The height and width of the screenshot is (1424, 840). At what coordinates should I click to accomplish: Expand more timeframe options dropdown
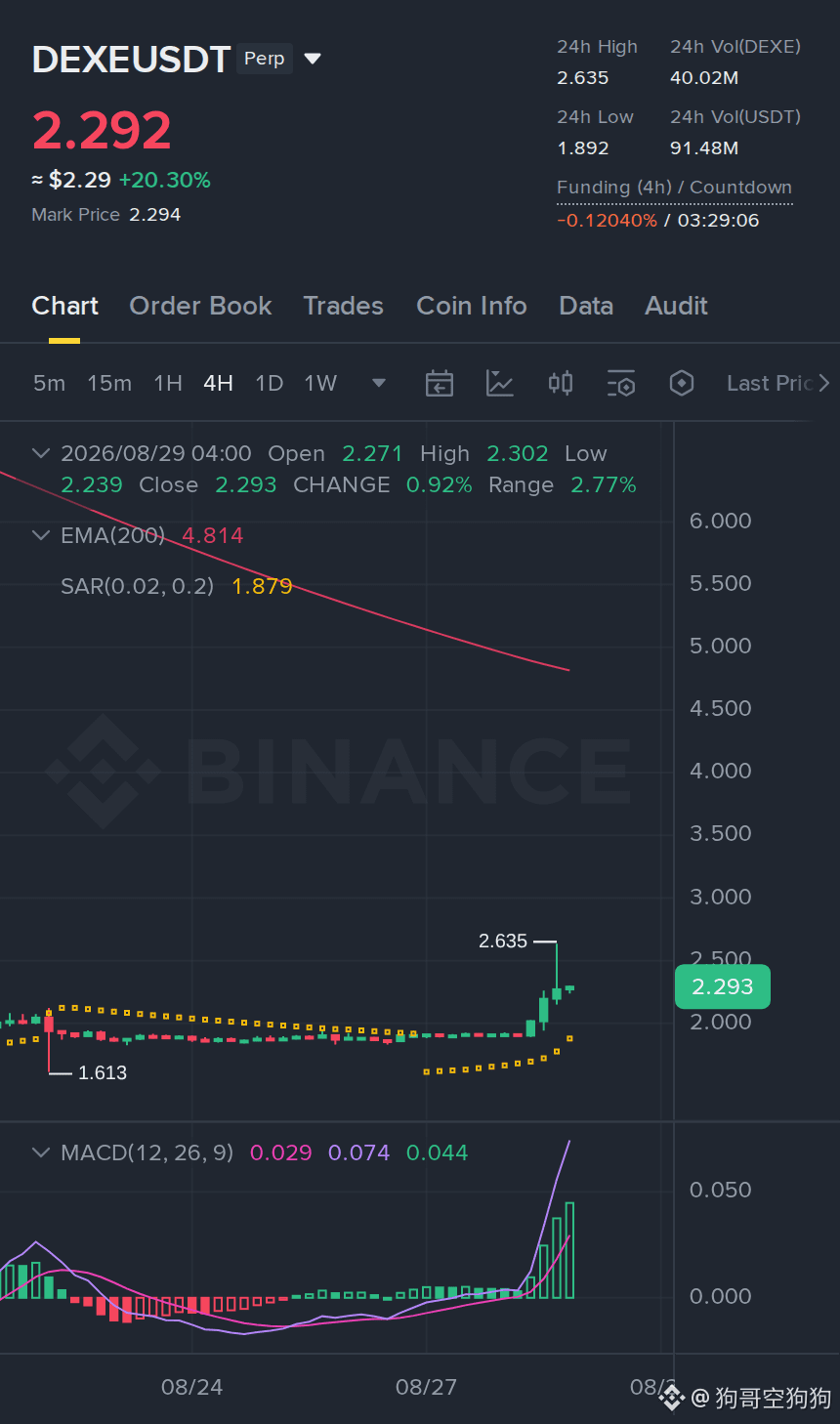pyautogui.click(x=379, y=383)
